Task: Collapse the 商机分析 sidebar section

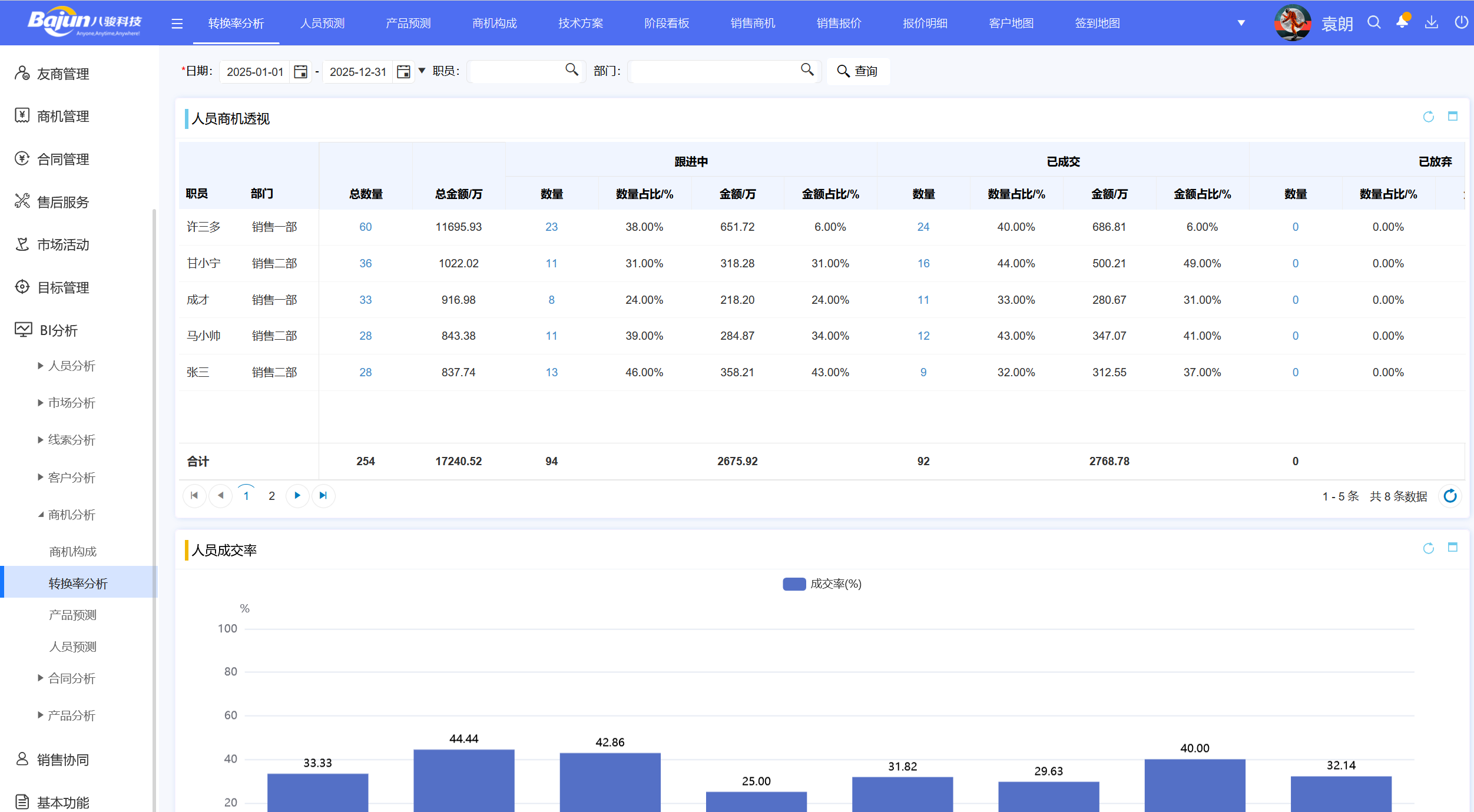Action: (x=72, y=515)
